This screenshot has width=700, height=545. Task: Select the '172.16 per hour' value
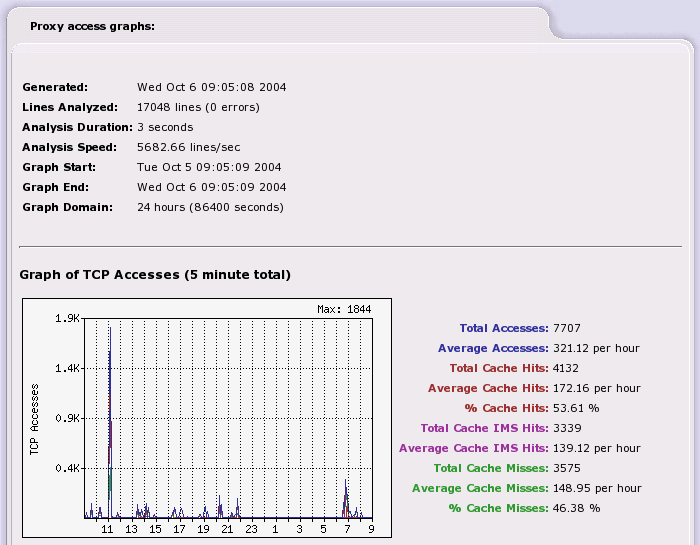coord(597,388)
